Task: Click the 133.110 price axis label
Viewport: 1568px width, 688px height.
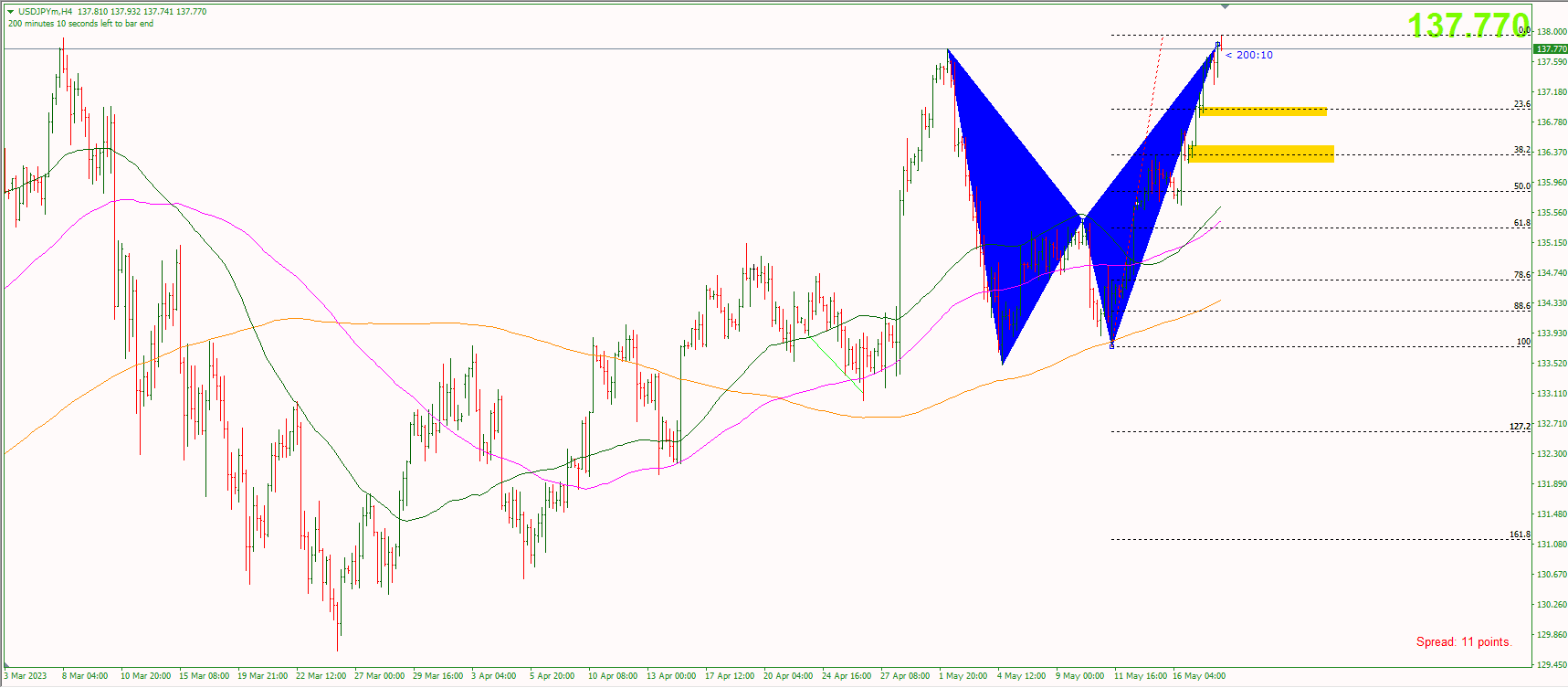Action: click(1552, 394)
